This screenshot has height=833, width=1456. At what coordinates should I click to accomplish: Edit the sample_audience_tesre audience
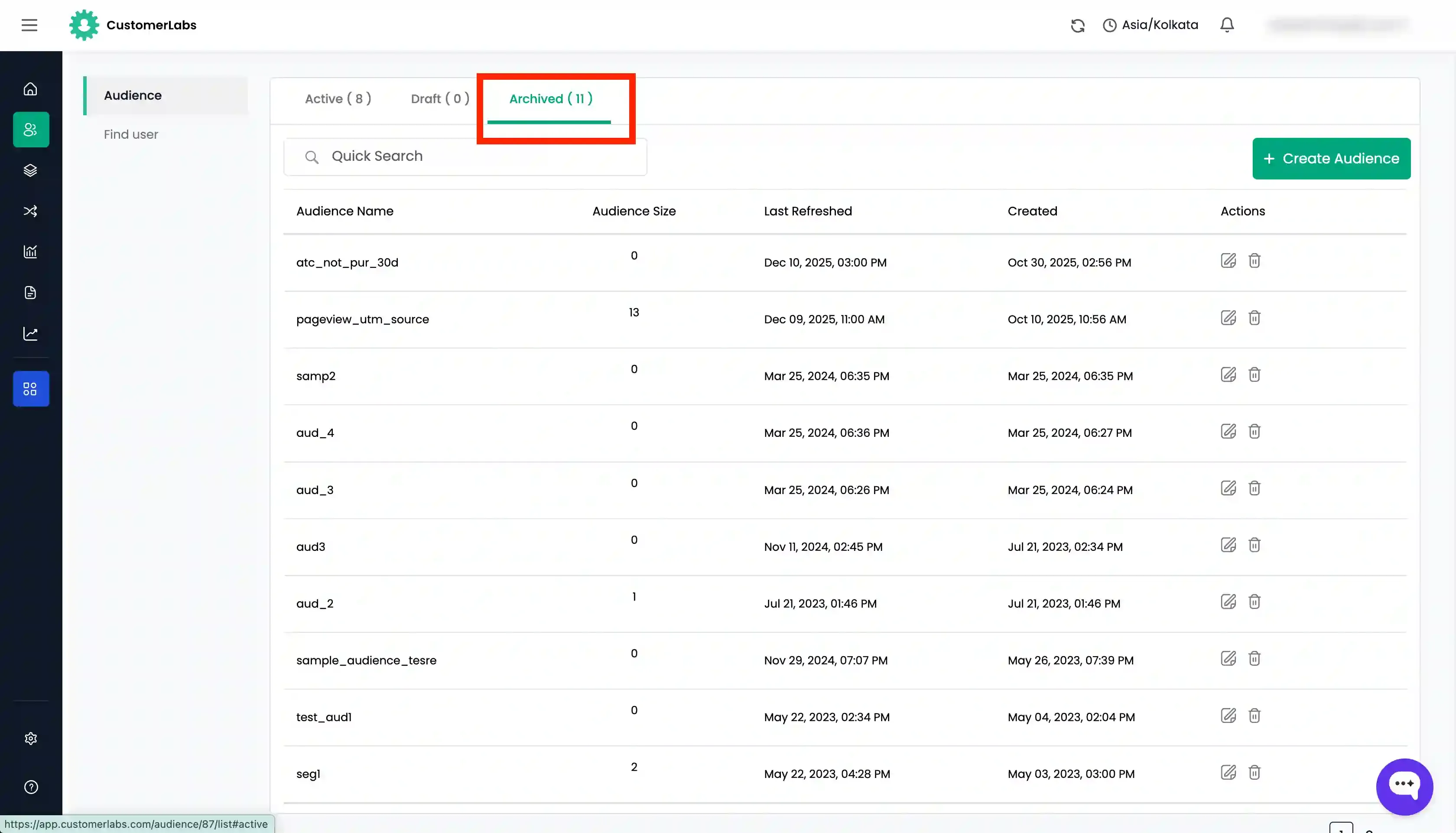1228,658
